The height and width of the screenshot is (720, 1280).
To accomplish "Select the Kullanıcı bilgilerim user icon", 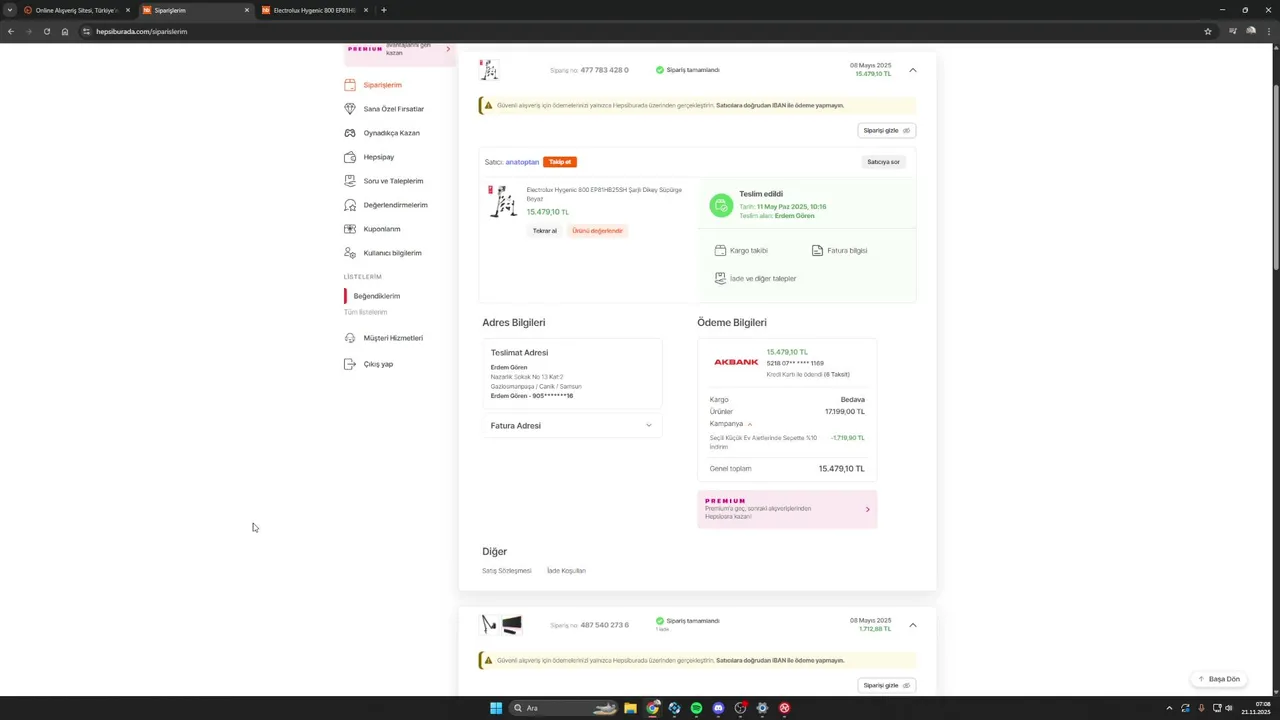I will click(350, 253).
